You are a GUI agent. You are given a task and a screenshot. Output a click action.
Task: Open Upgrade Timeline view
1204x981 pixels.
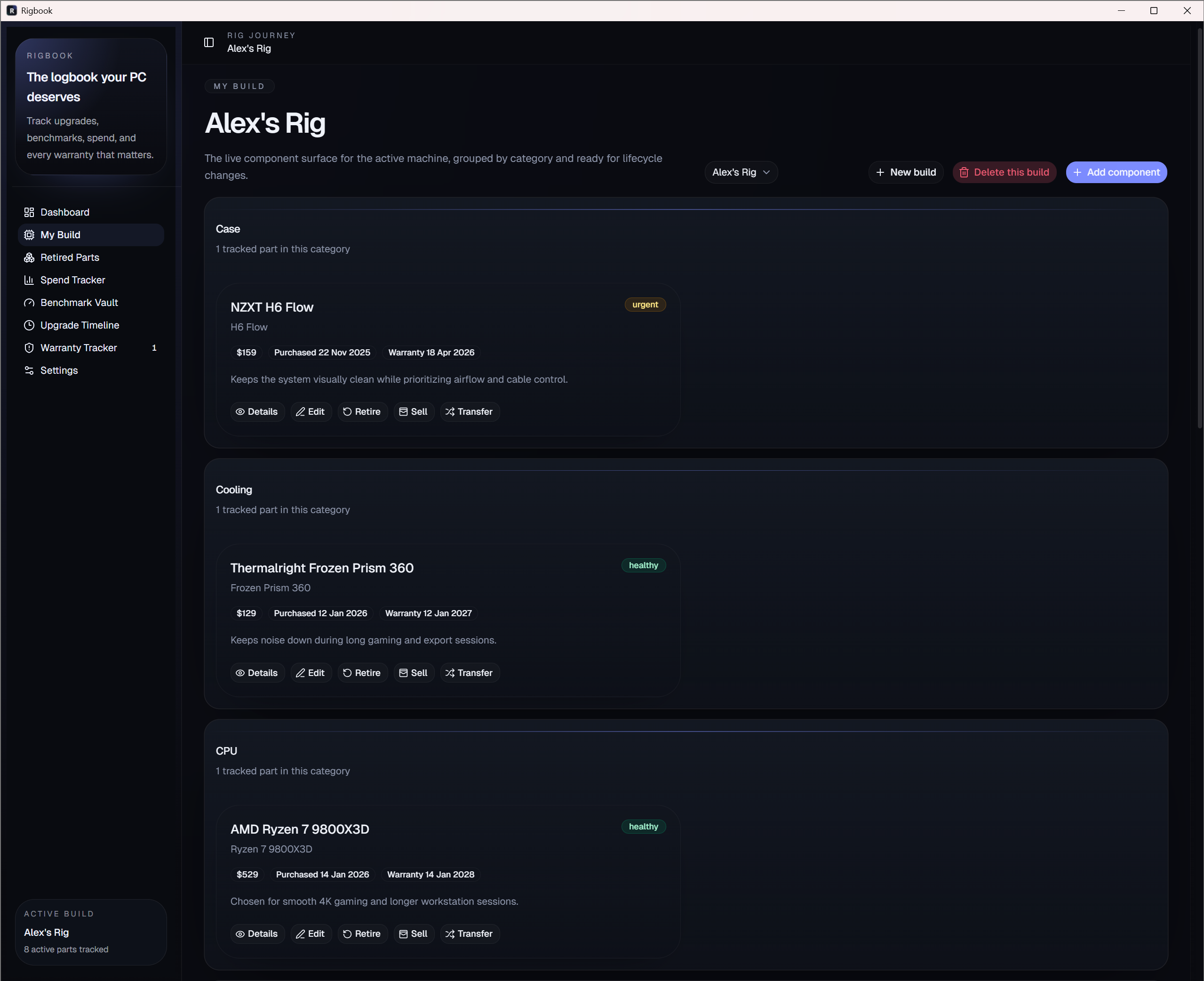[80, 325]
